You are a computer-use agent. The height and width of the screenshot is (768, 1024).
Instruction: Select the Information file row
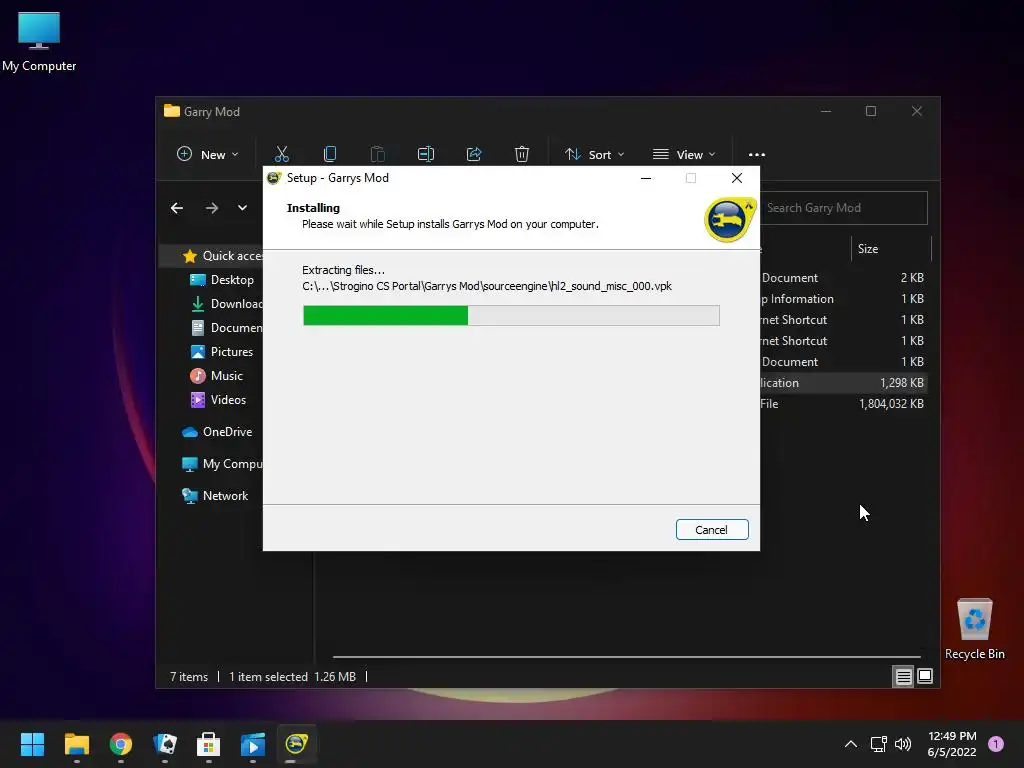pos(844,298)
